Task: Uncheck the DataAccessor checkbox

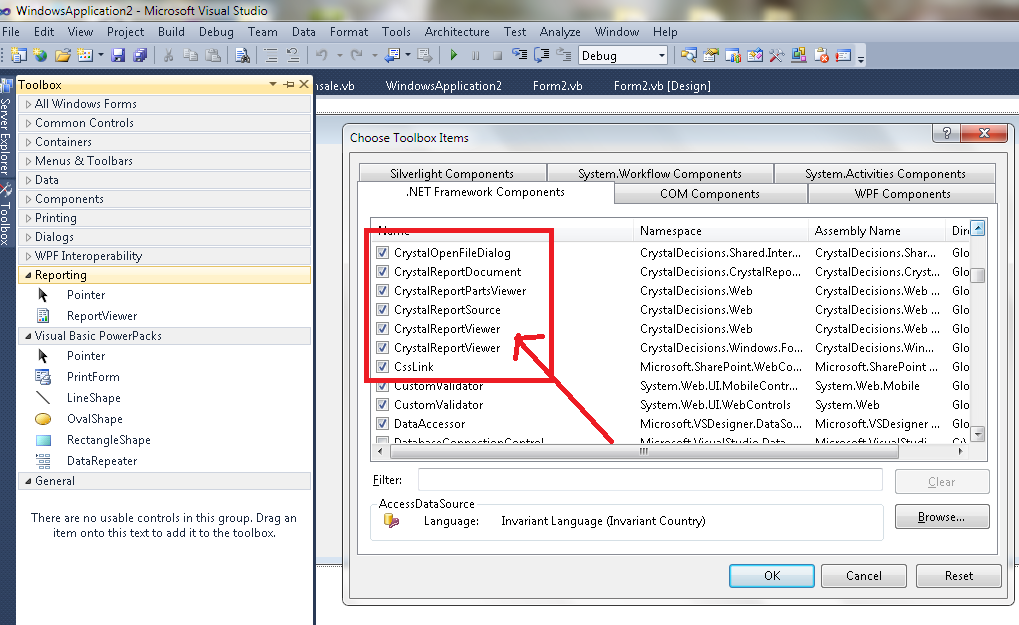Action: 382,424
